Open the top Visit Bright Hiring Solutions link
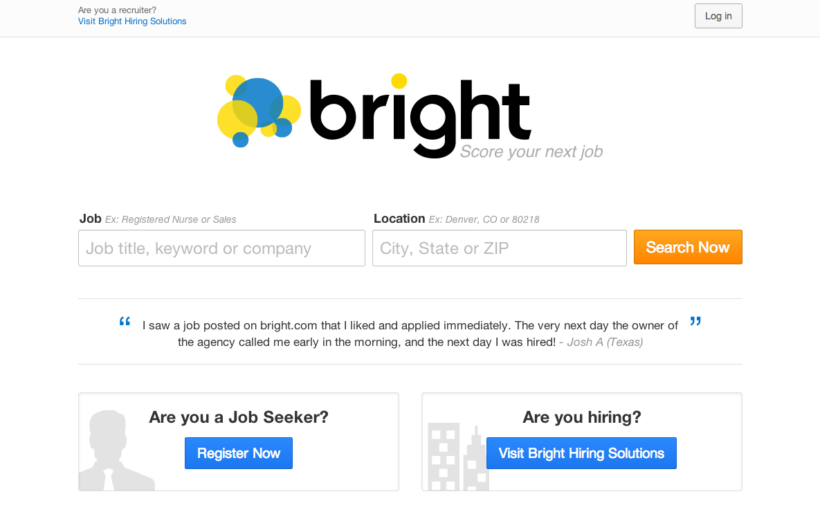Image resolution: width=820 pixels, height=512 pixels. pyautogui.click(x=132, y=21)
